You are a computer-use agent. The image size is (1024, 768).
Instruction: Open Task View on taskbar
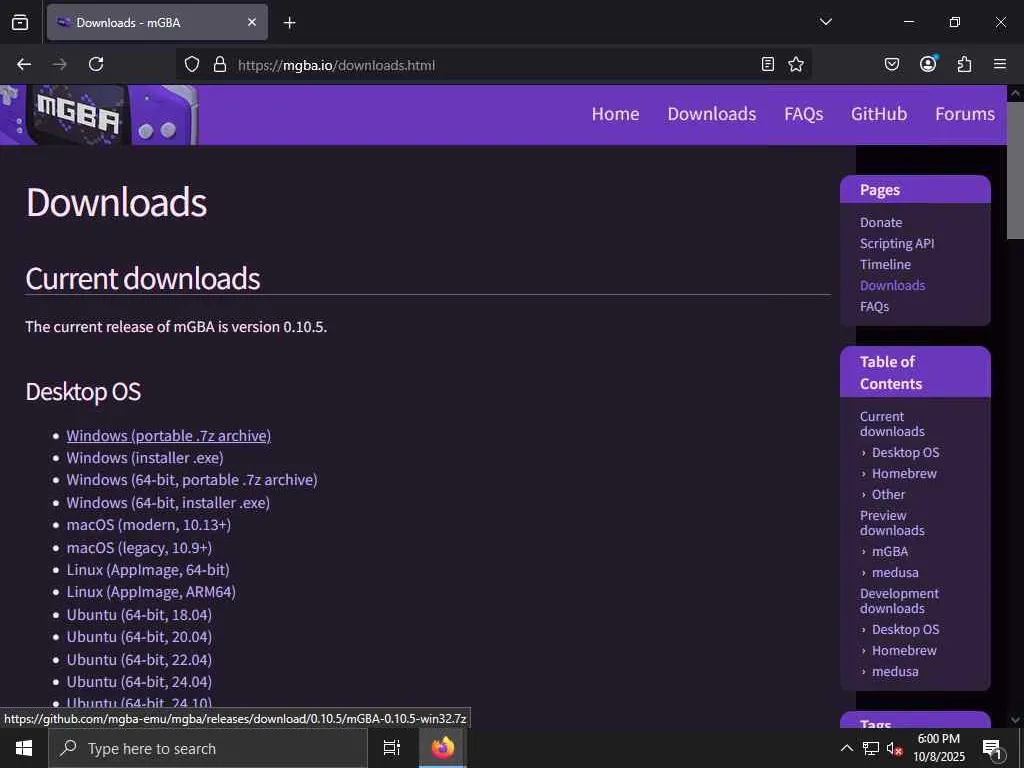coord(392,748)
